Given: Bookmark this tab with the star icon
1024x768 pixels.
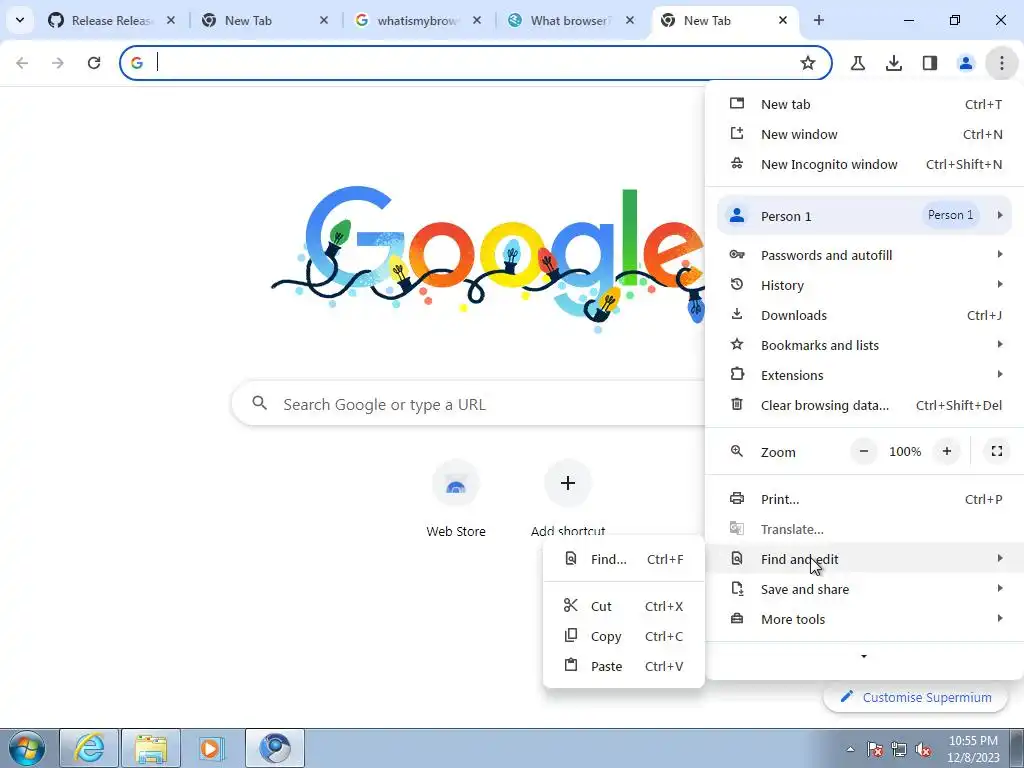Looking at the screenshot, I should click(808, 63).
